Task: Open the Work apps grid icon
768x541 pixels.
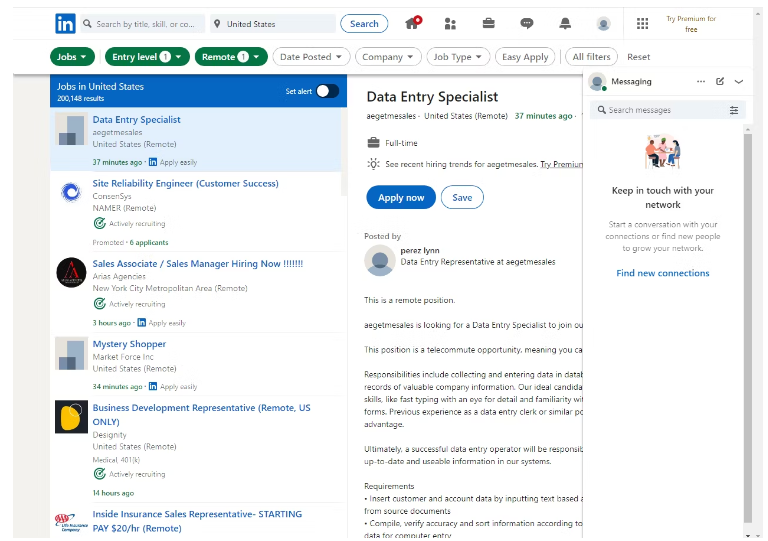Action: (642, 24)
